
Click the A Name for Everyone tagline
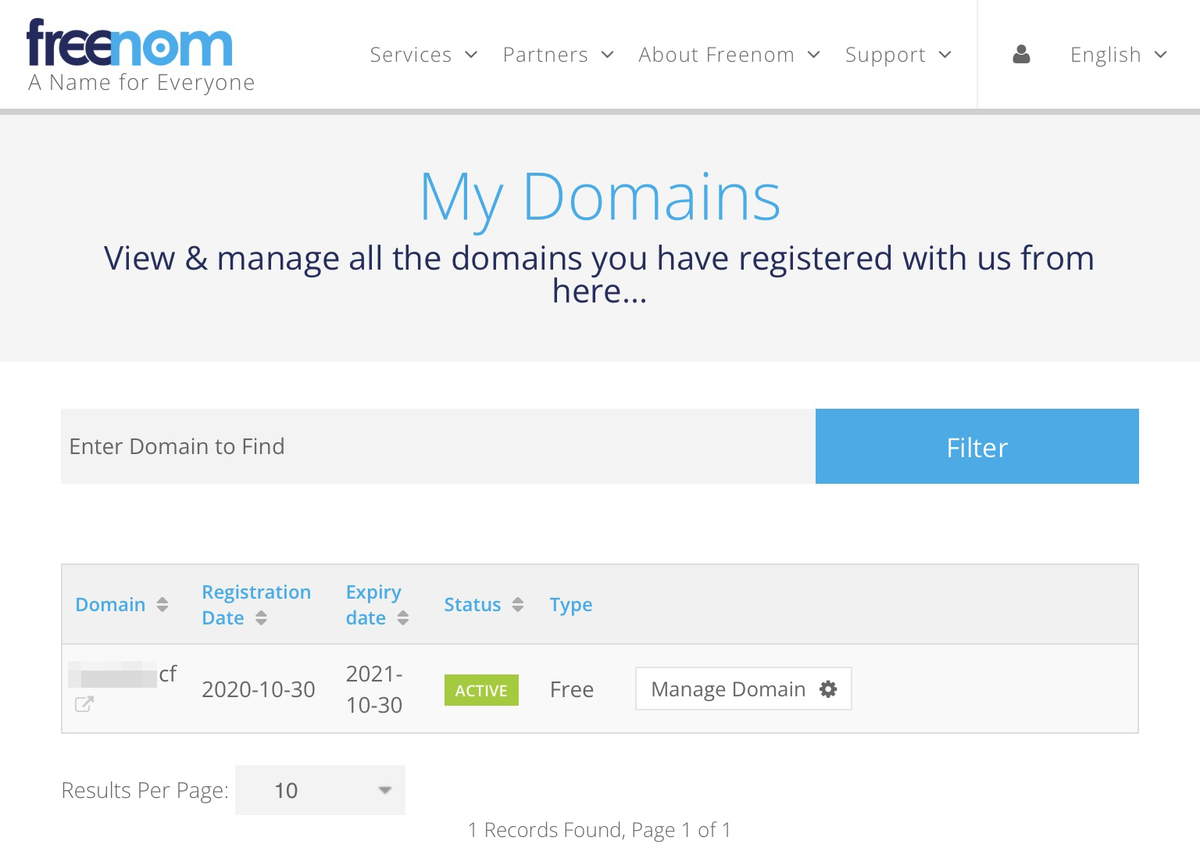pos(141,83)
